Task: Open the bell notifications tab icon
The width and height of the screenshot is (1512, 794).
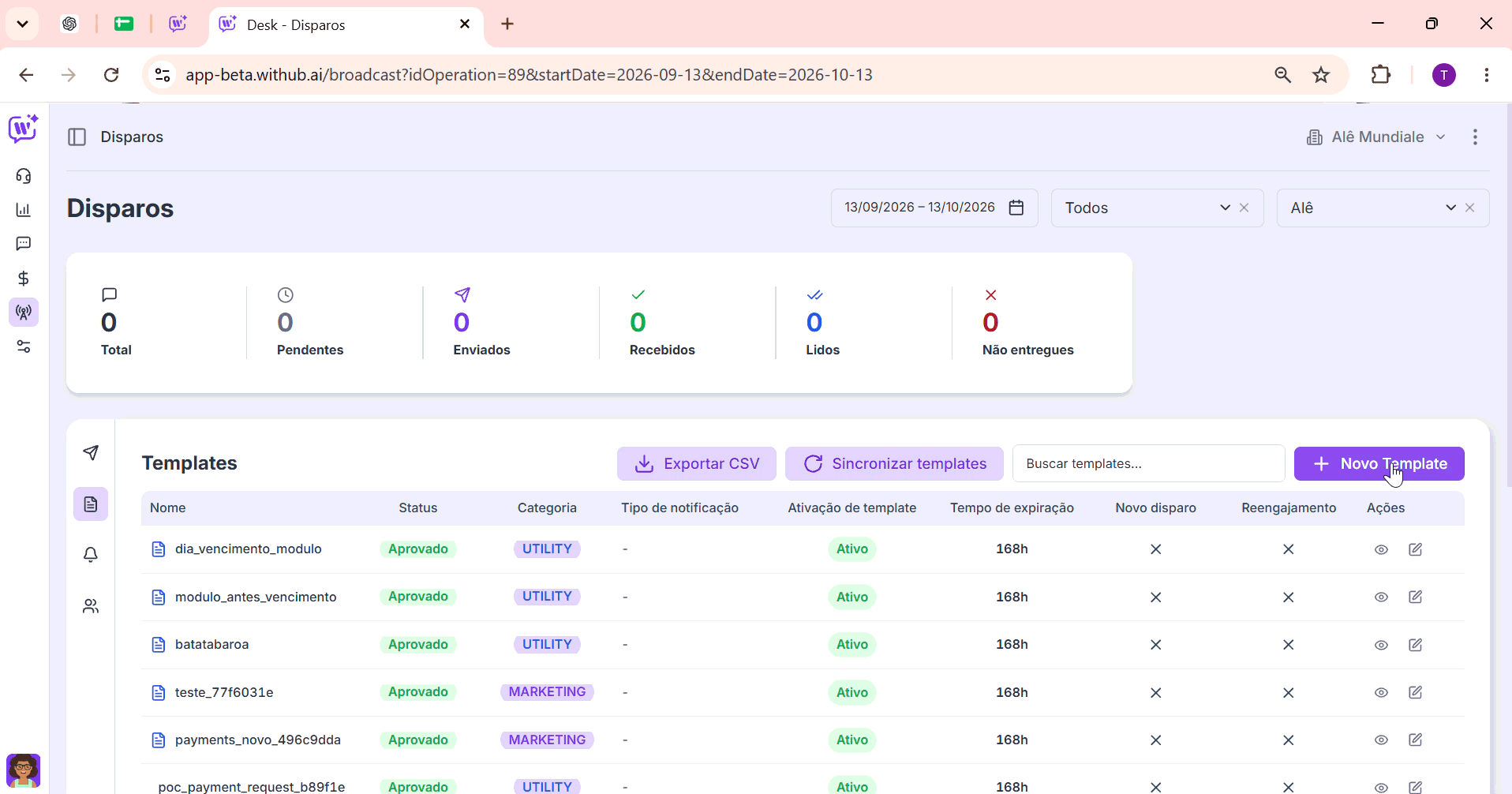Action: [91, 555]
